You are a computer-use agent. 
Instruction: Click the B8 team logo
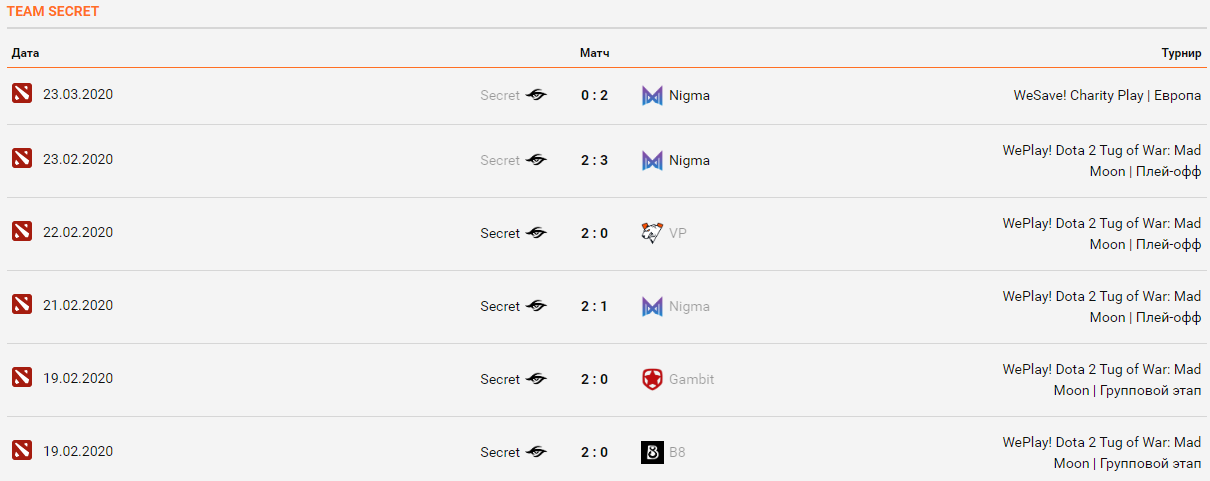652,452
